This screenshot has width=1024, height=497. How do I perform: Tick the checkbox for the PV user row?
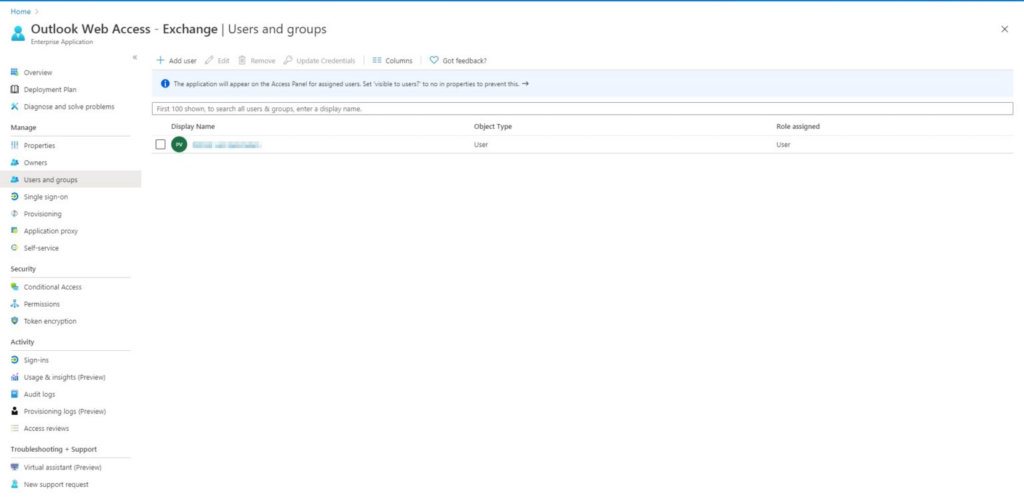coord(160,144)
